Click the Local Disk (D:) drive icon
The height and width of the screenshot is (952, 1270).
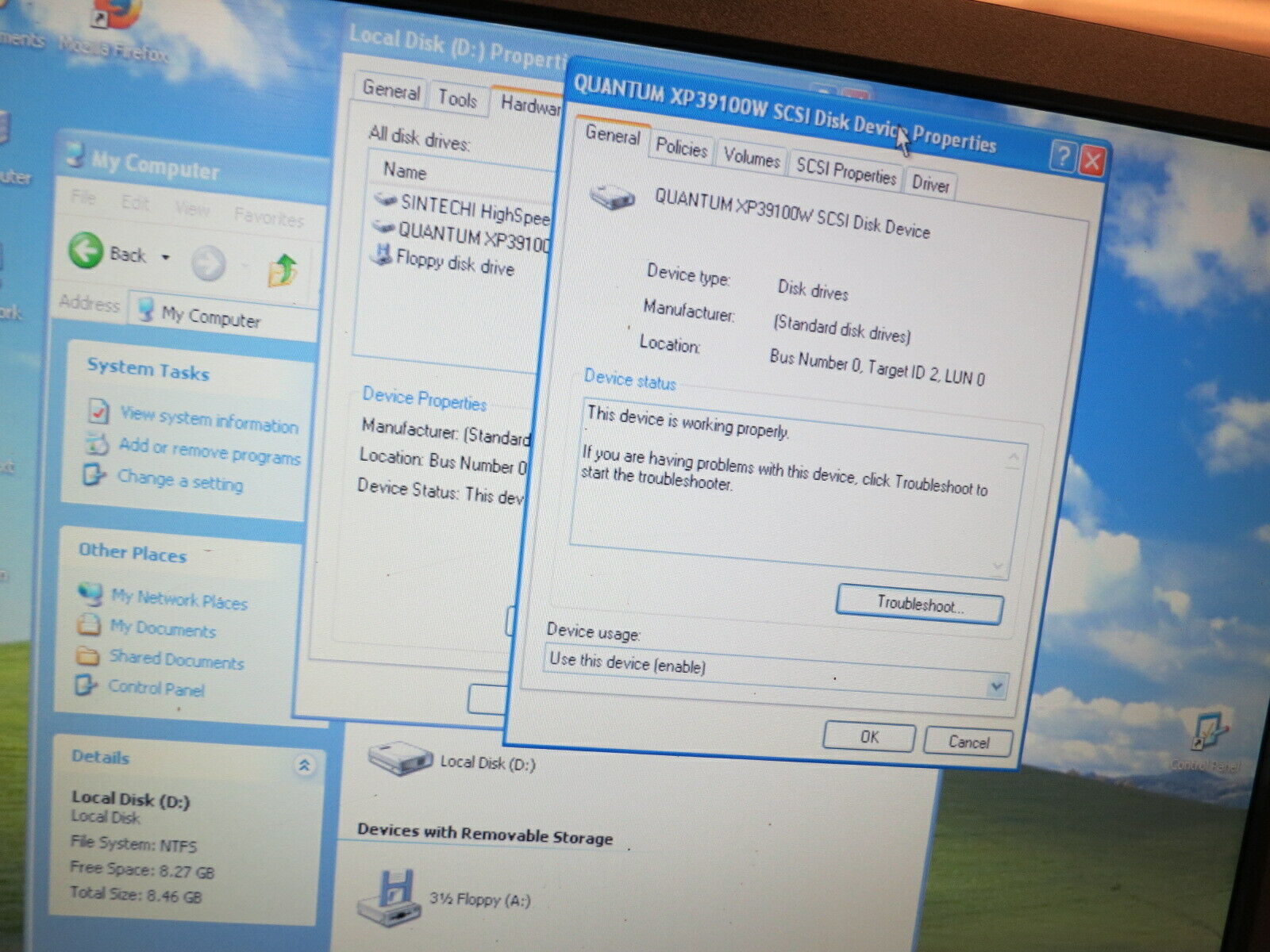coord(399,759)
